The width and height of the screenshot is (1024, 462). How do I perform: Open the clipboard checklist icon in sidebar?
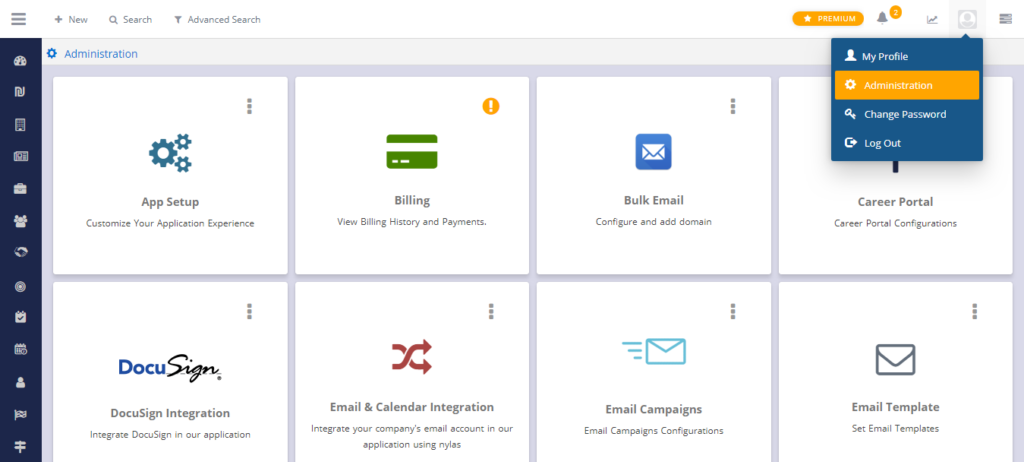pos(20,317)
